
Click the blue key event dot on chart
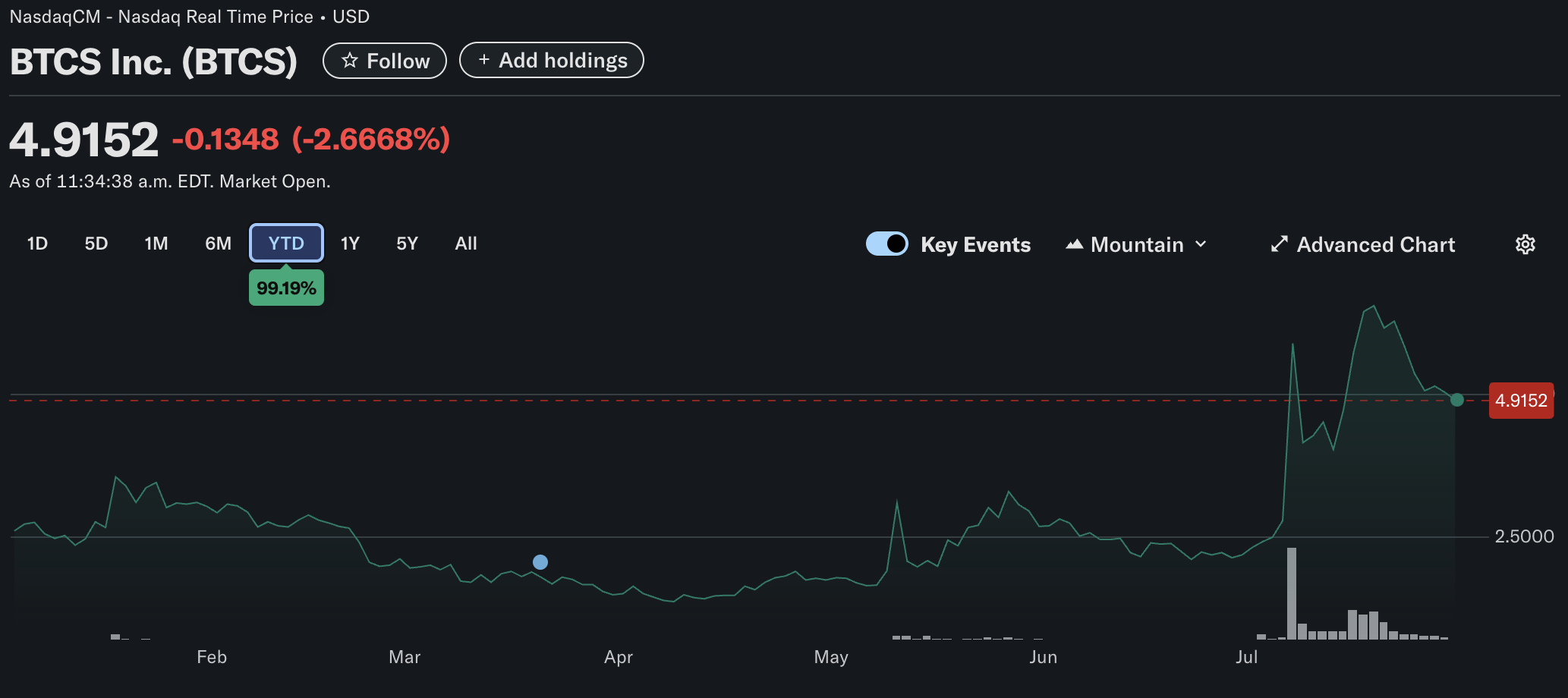click(x=540, y=562)
